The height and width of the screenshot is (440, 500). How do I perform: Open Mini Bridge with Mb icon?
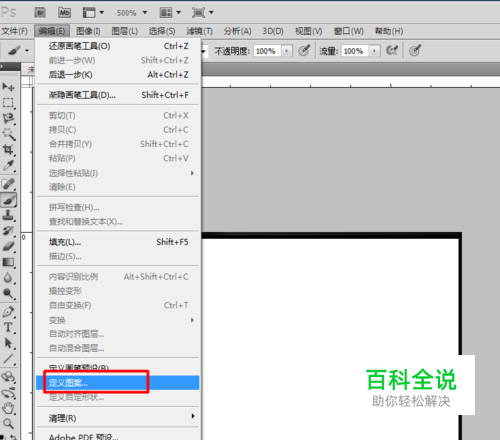[64, 13]
